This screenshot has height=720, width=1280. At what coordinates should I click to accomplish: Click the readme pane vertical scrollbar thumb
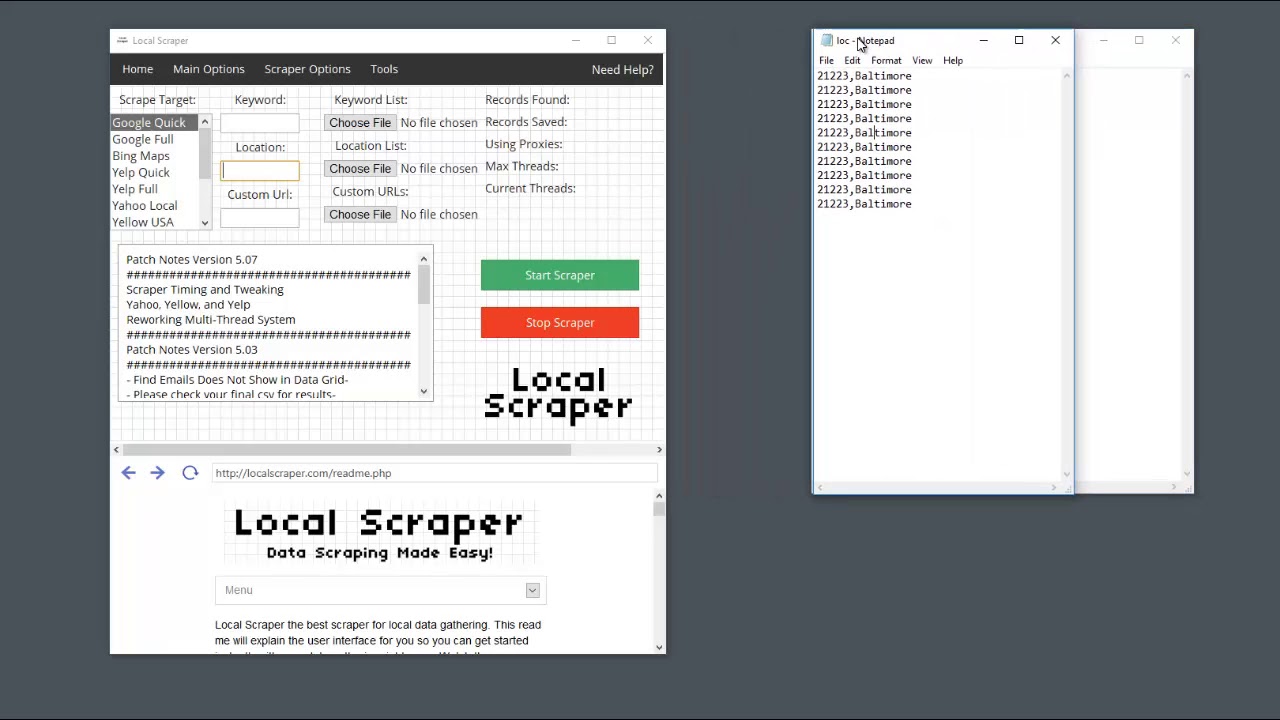coord(659,510)
